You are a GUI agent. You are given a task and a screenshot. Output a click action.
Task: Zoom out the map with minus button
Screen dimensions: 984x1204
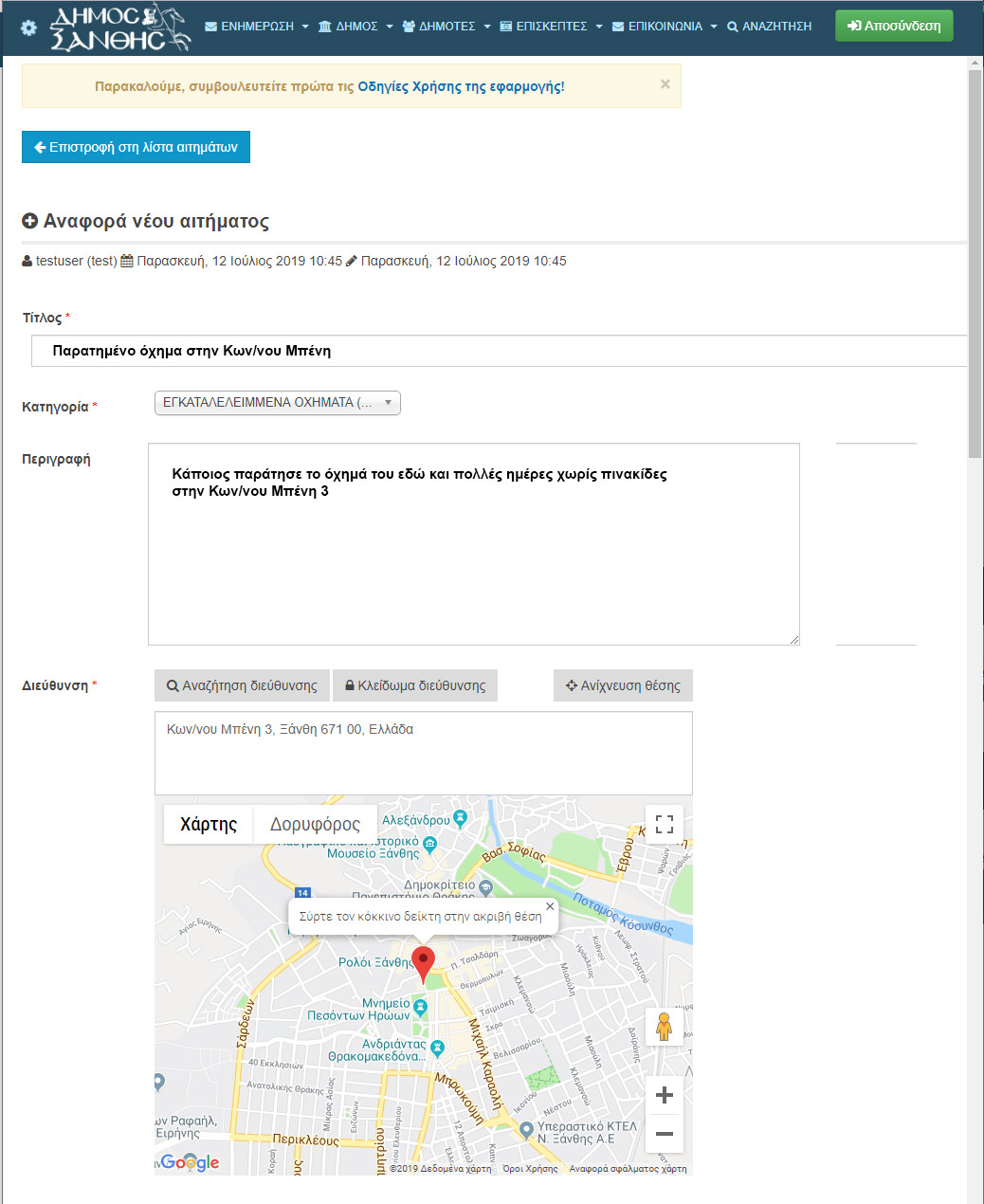pos(665,1134)
